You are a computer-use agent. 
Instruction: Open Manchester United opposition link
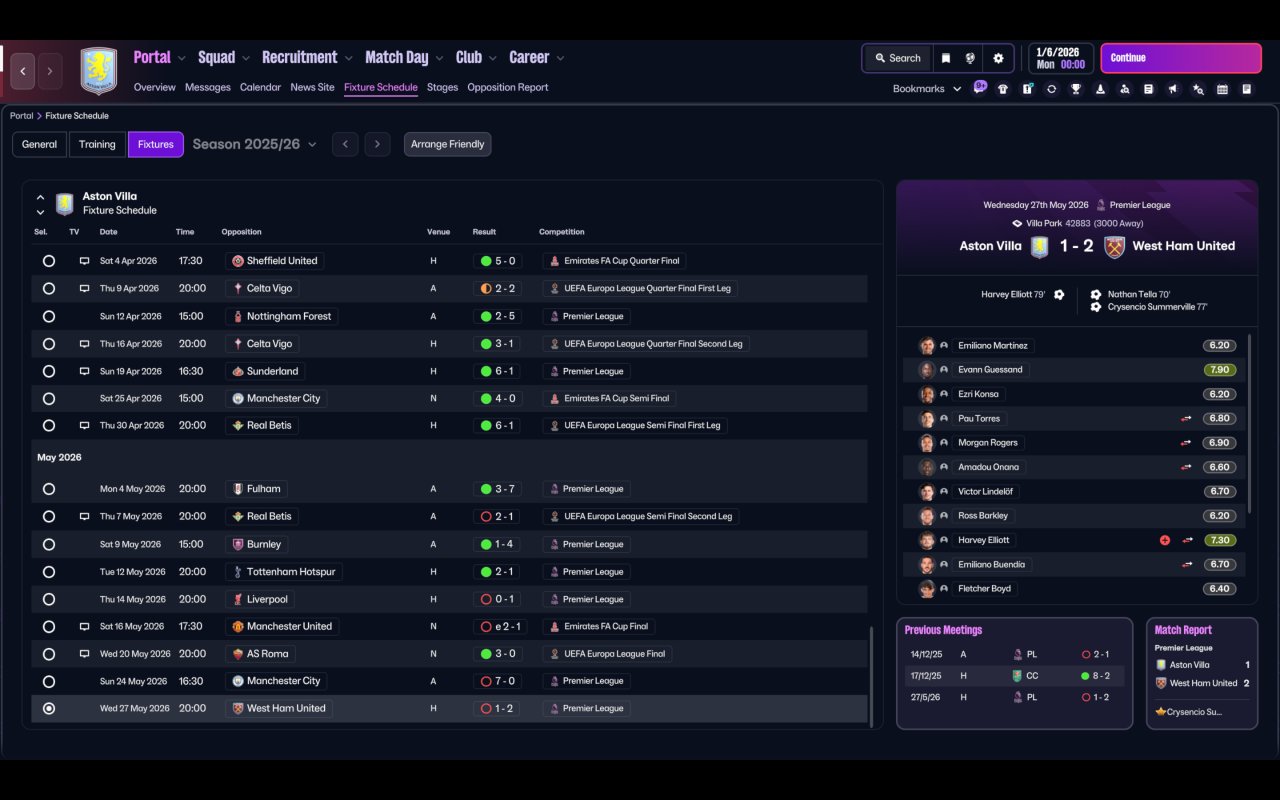(x=281, y=627)
